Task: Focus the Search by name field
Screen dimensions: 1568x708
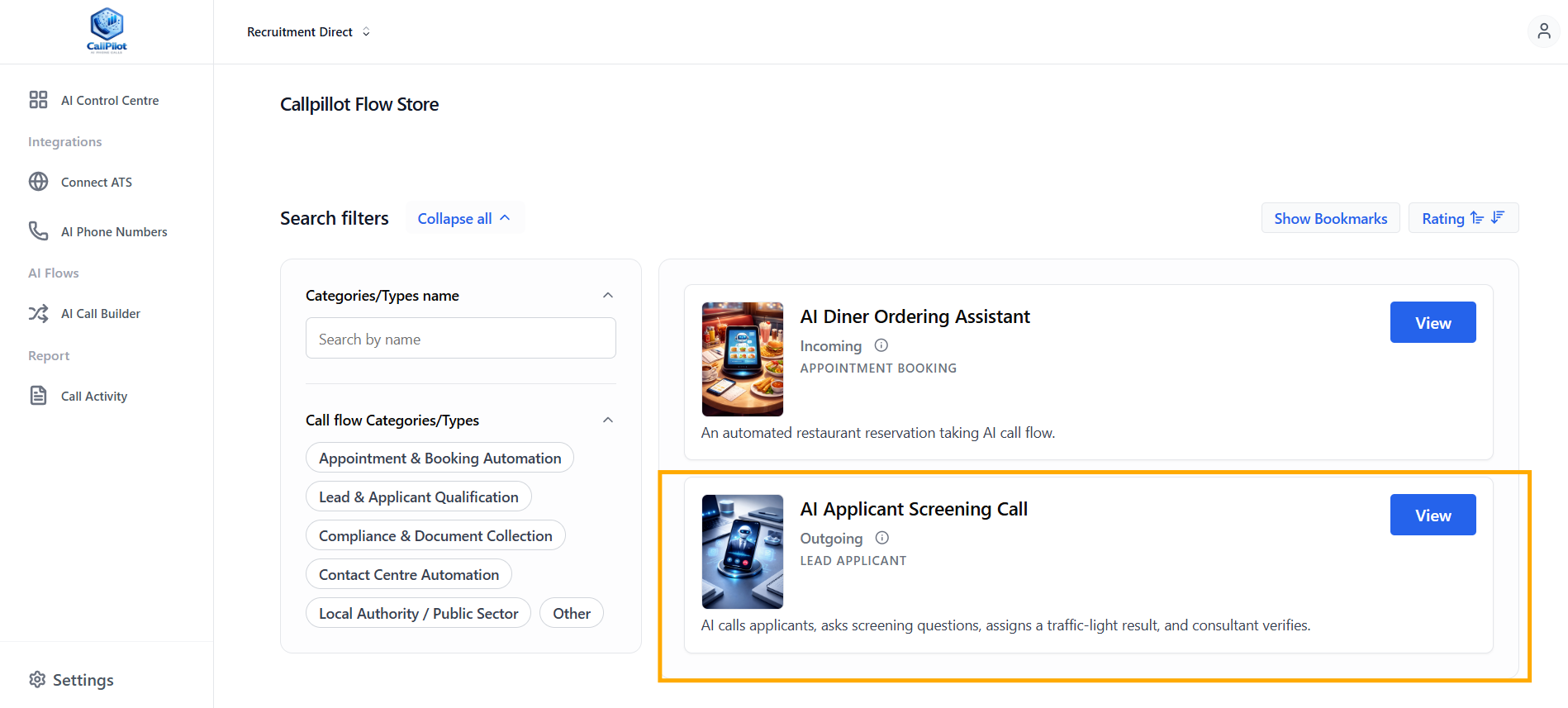Action: click(460, 339)
